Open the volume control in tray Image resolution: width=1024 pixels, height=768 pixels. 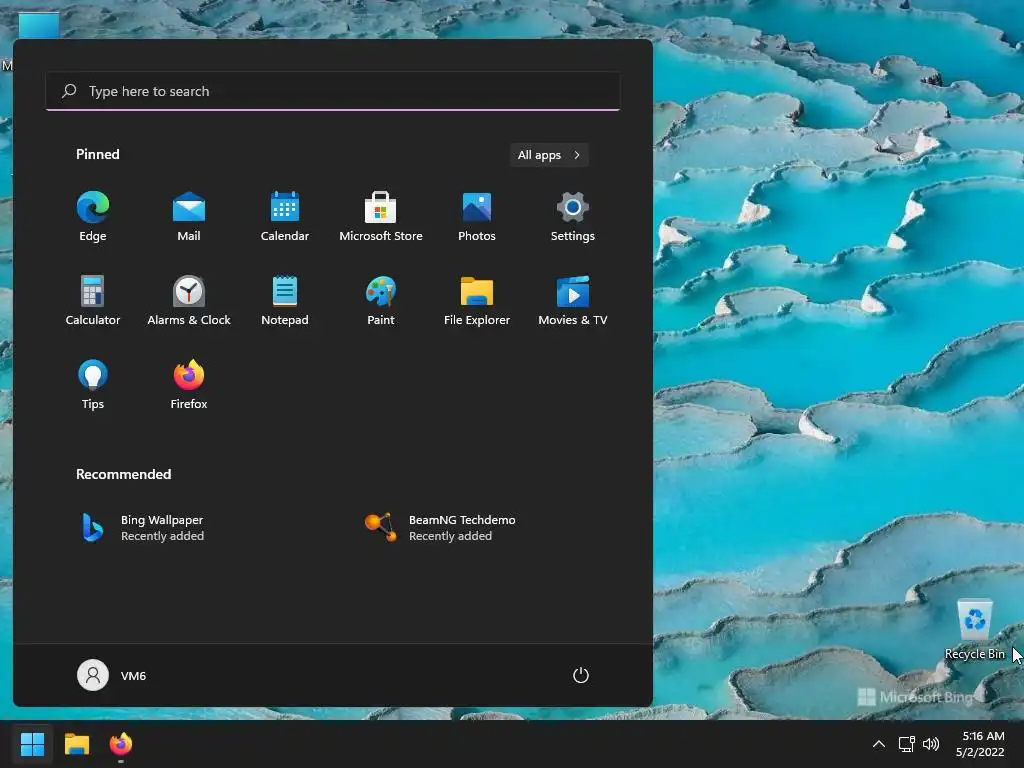931,744
